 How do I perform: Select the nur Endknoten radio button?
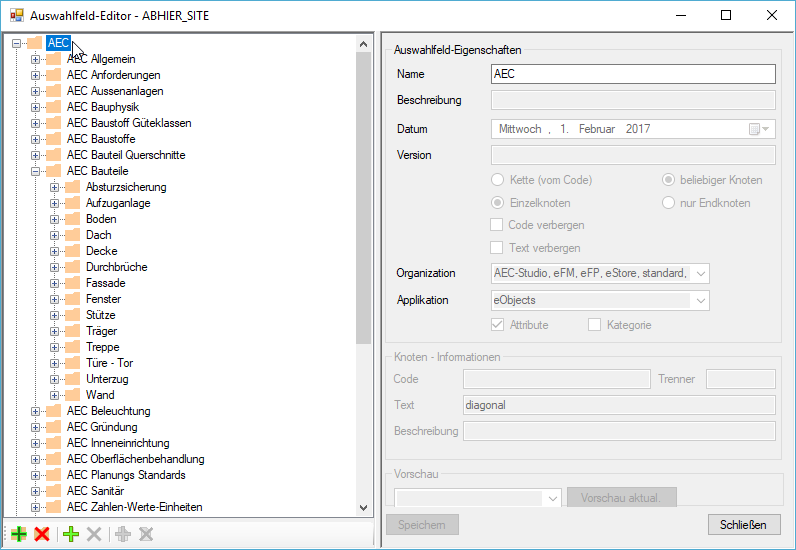668,203
